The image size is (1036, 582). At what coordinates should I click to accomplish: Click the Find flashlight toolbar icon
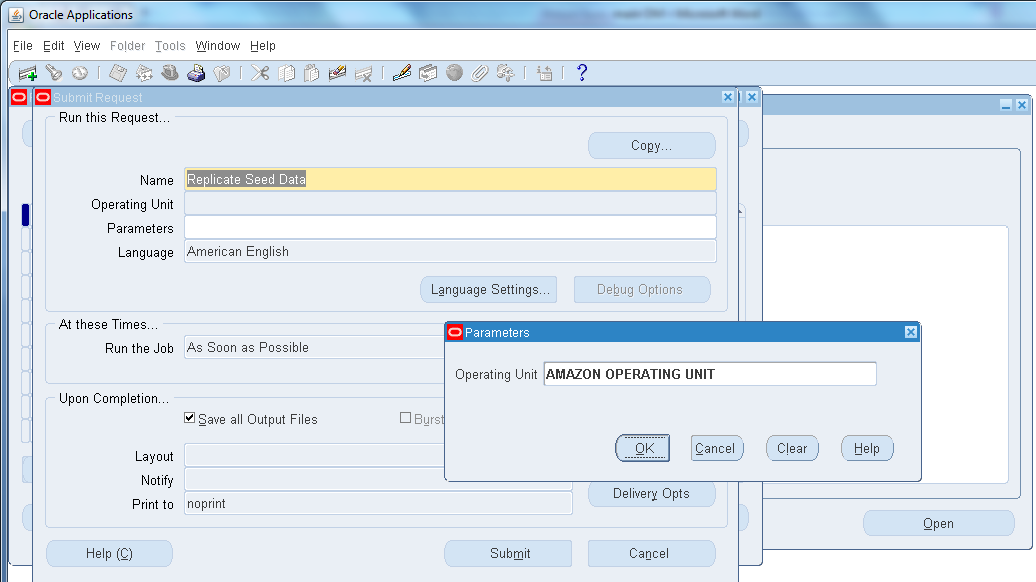point(54,73)
